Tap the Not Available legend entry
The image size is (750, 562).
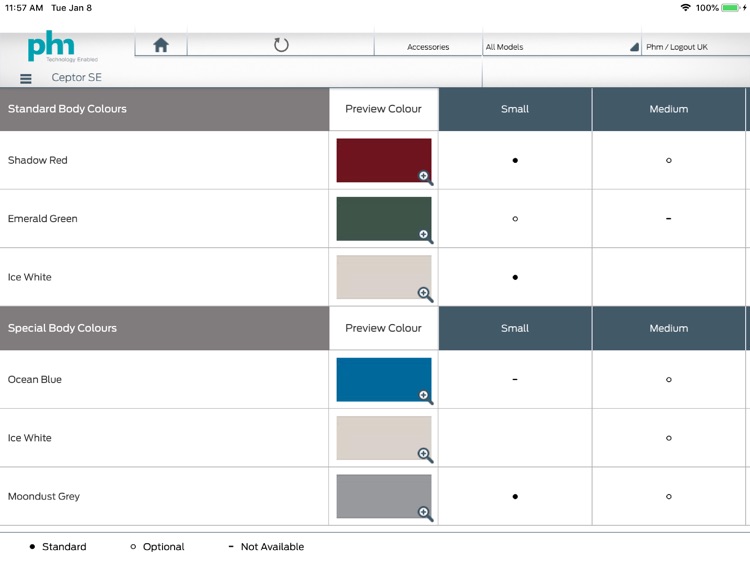tap(266, 546)
